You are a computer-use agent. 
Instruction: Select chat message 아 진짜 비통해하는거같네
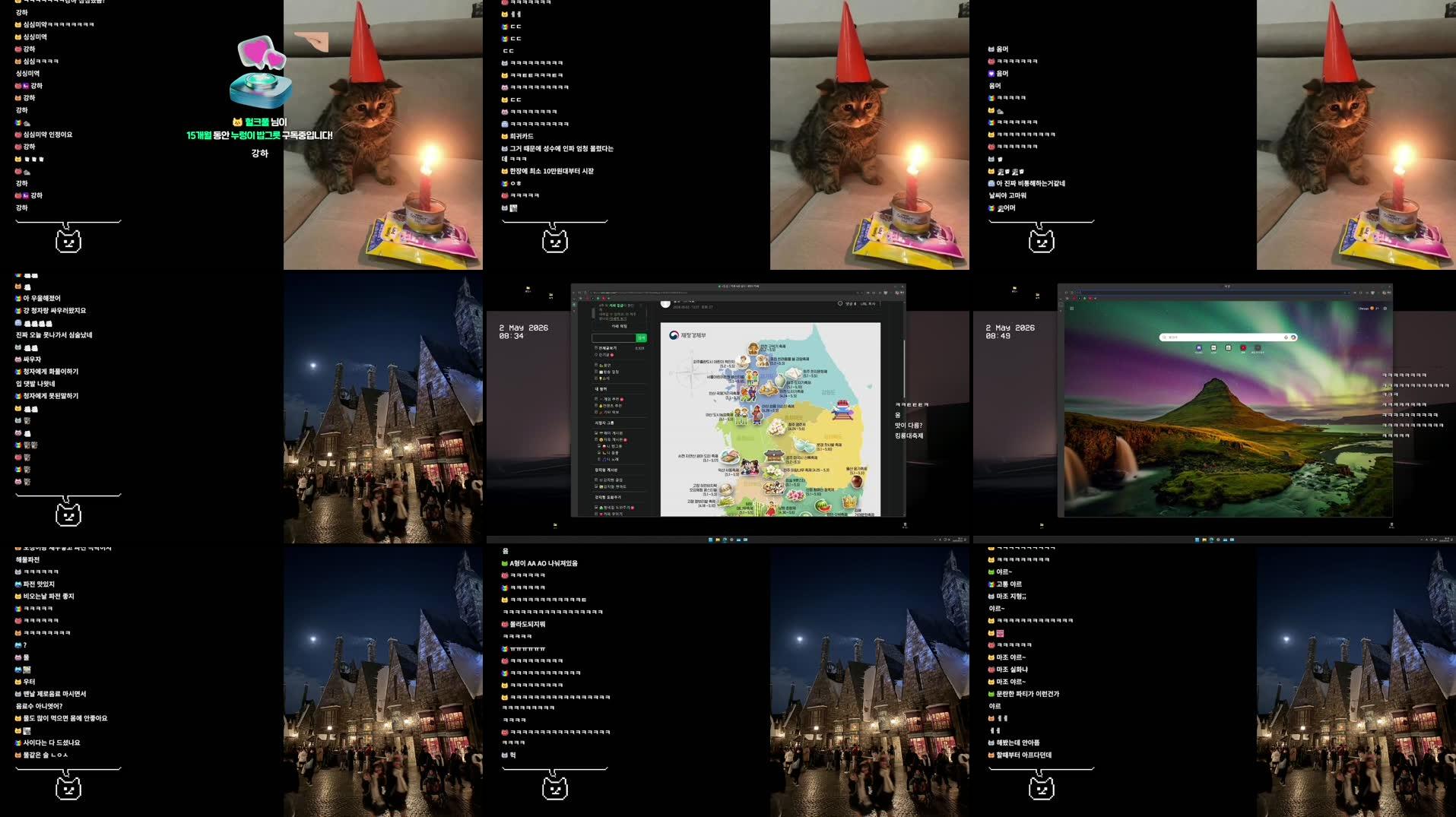[x=1030, y=183]
